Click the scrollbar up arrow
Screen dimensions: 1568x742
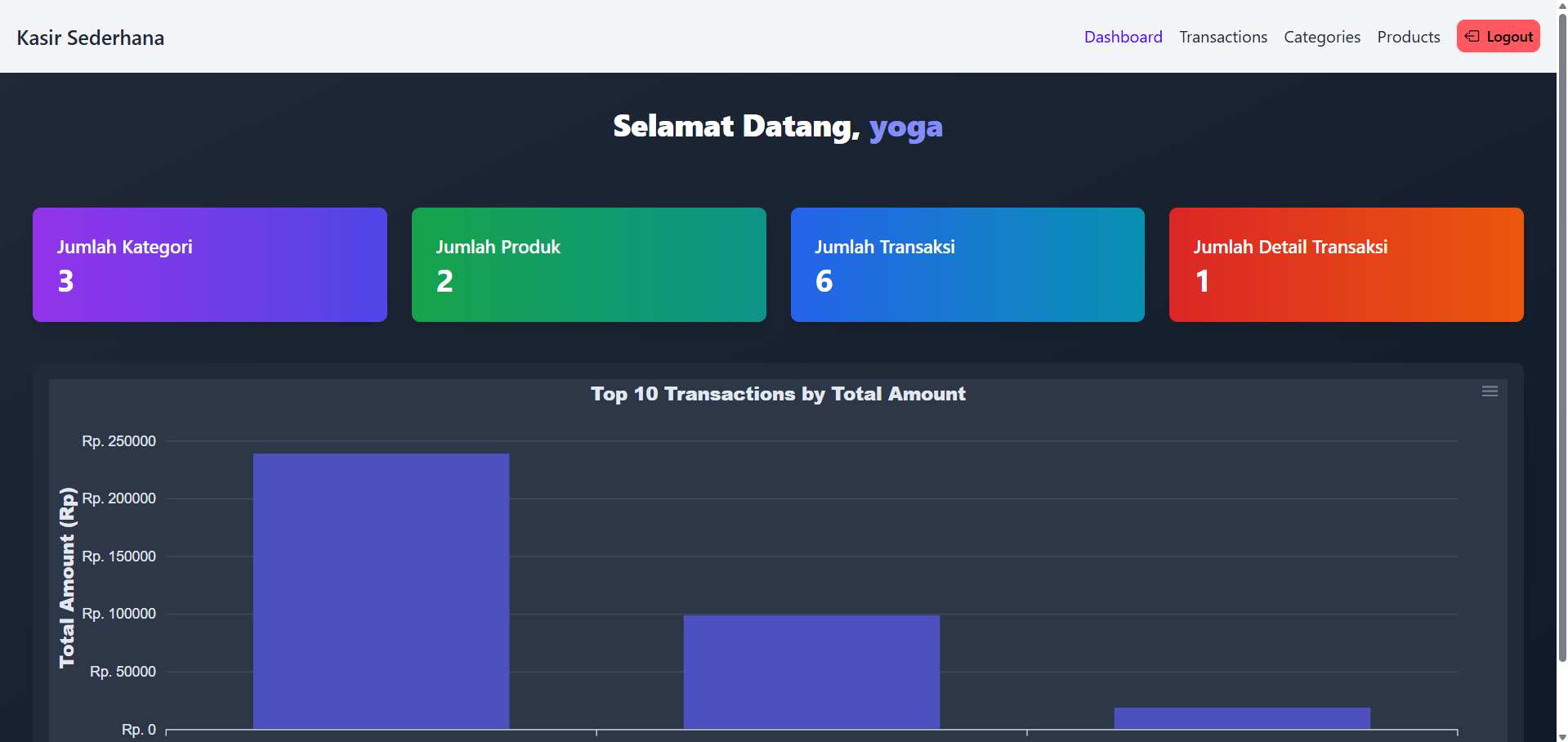tap(1561, 6)
